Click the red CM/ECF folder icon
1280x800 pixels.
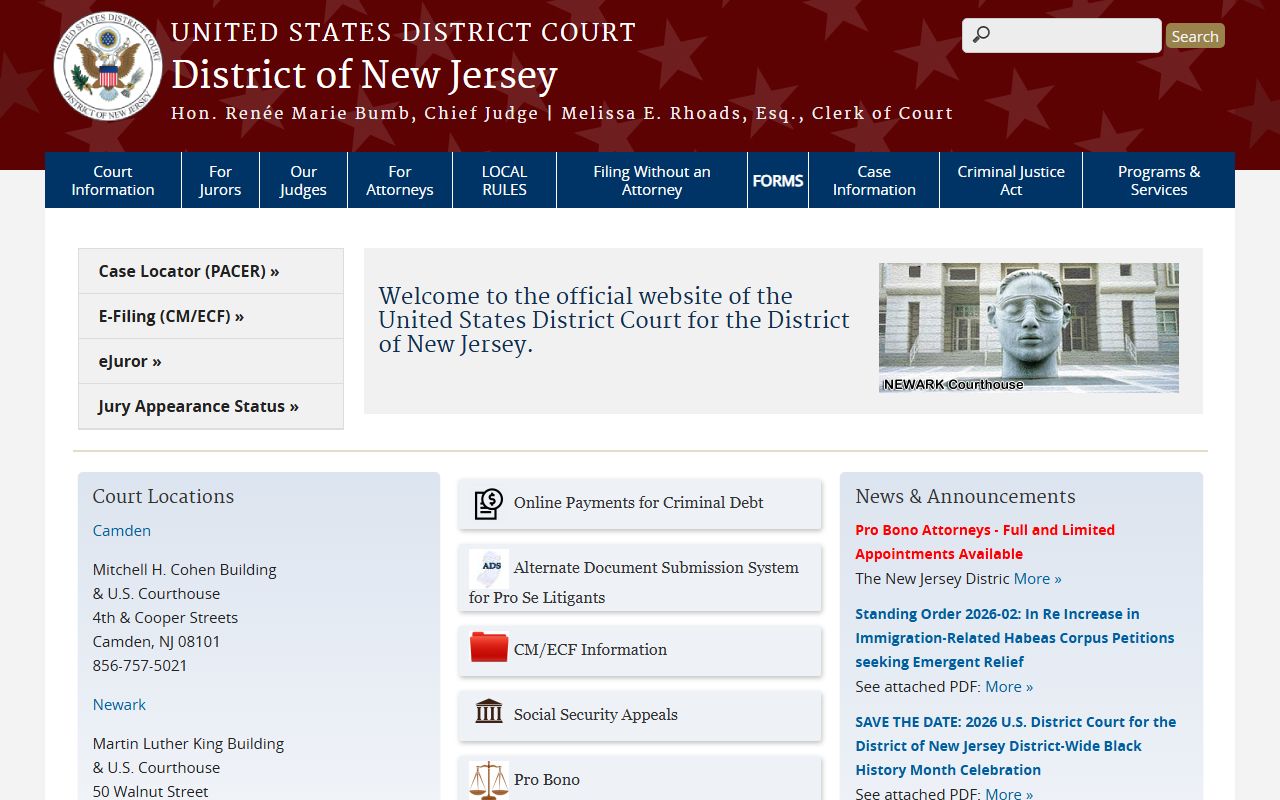pos(489,648)
